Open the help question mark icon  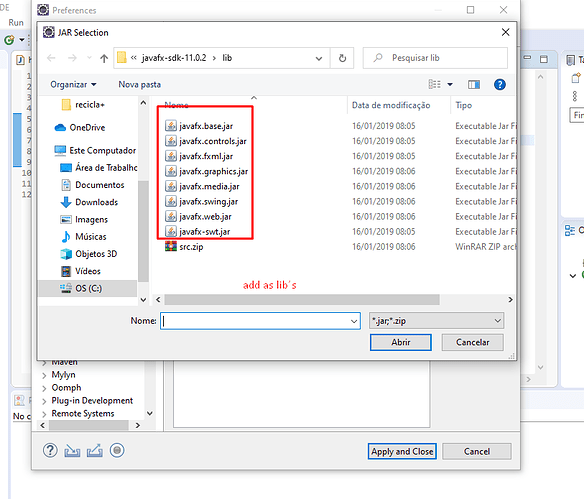pyautogui.click(x=499, y=85)
